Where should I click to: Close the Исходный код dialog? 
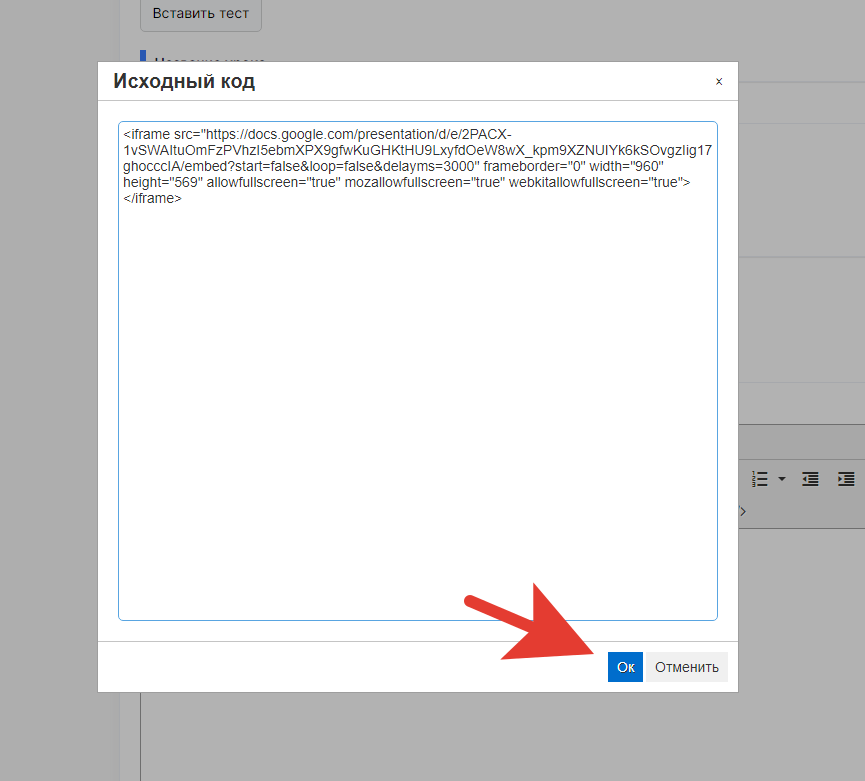click(x=718, y=82)
